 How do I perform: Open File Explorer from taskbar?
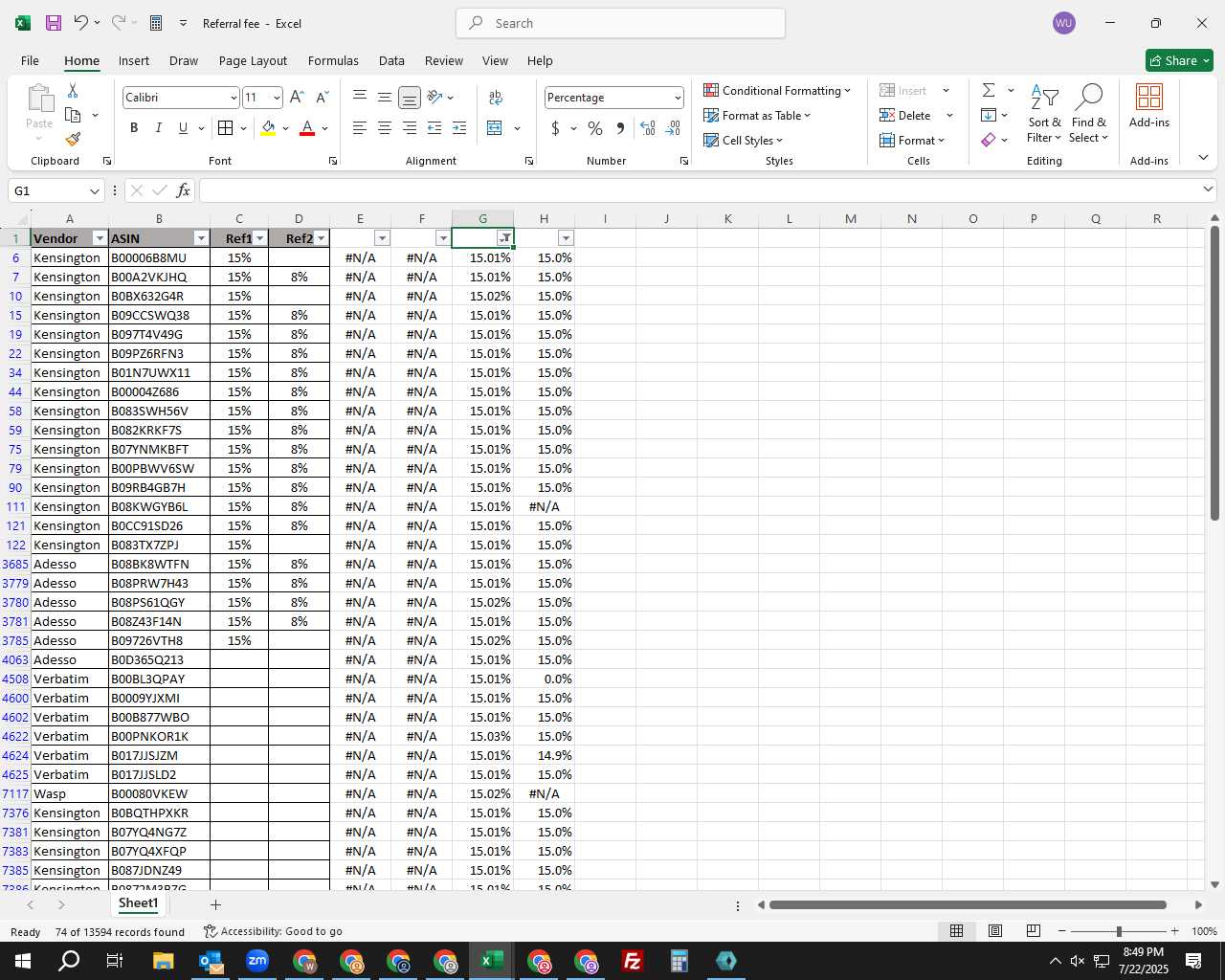click(163, 961)
